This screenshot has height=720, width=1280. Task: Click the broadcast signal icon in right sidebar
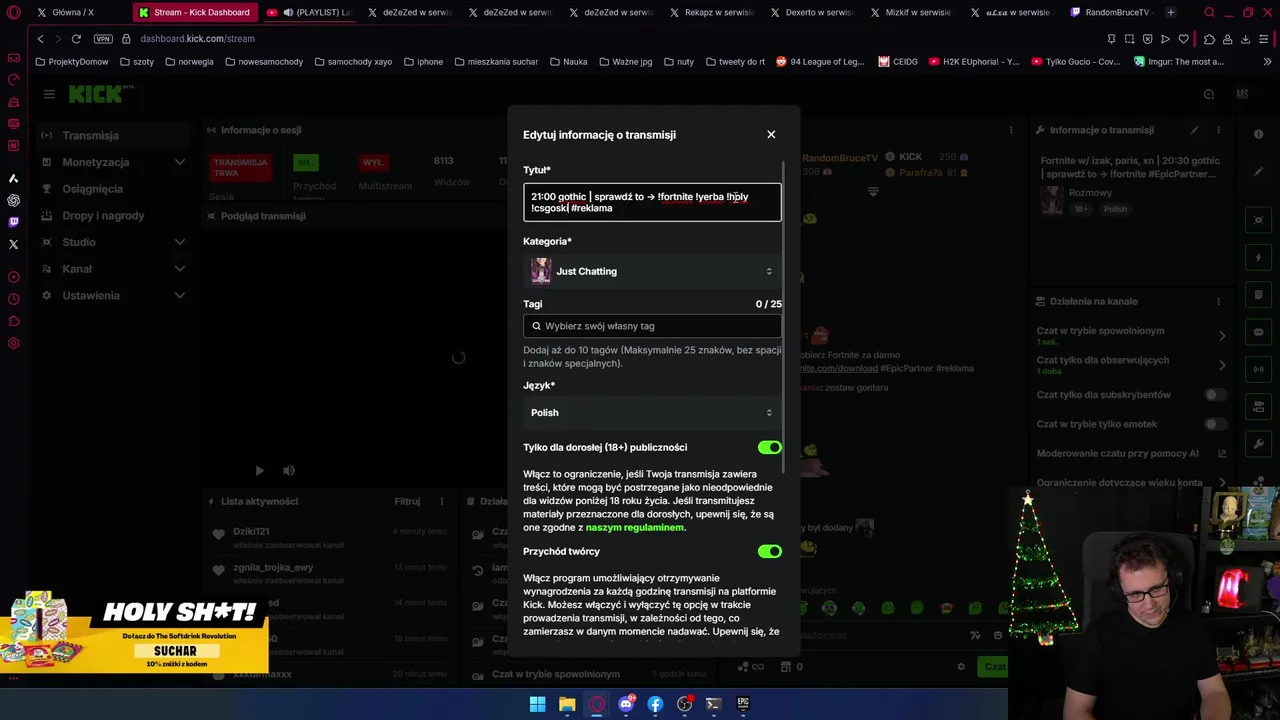[1259, 369]
